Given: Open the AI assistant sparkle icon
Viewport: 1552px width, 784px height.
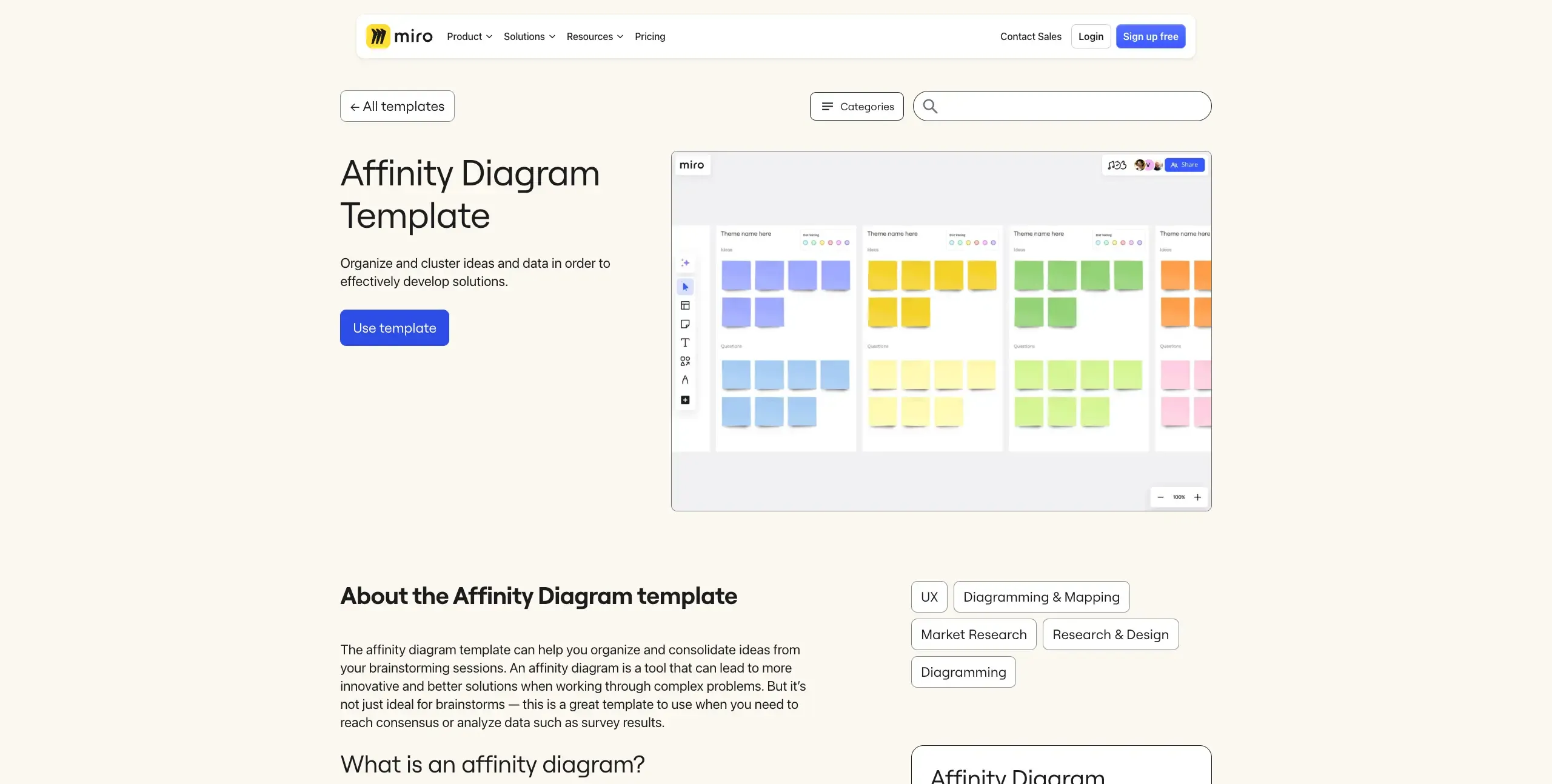Looking at the screenshot, I should click(684, 263).
